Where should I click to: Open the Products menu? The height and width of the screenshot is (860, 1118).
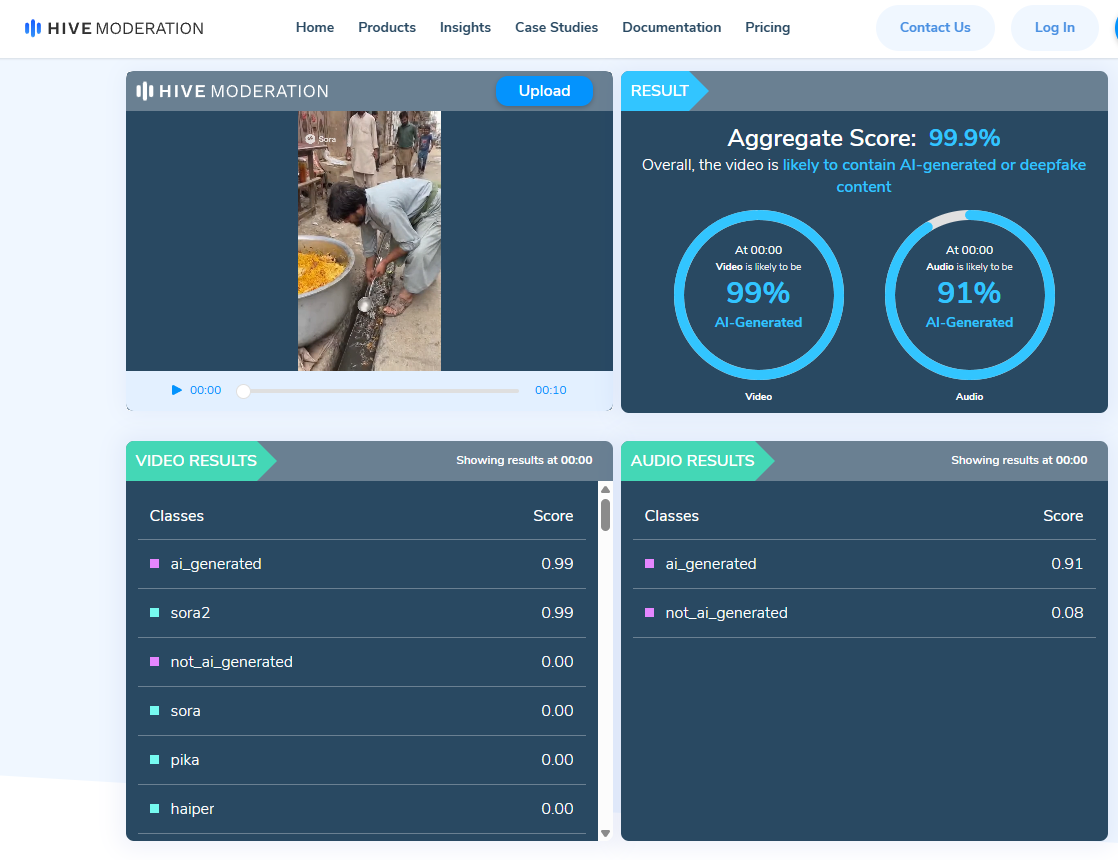tap(387, 28)
